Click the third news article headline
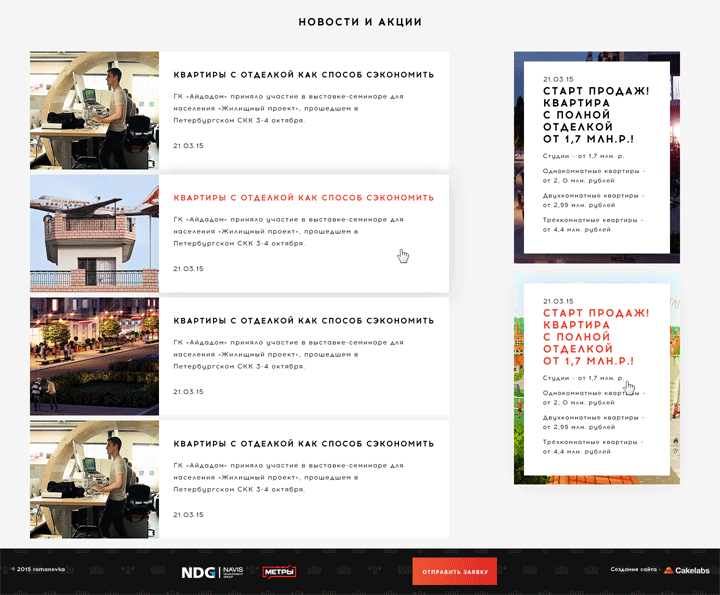Image resolution: width=720 pixels, height=595 pixels. point(303,321)
